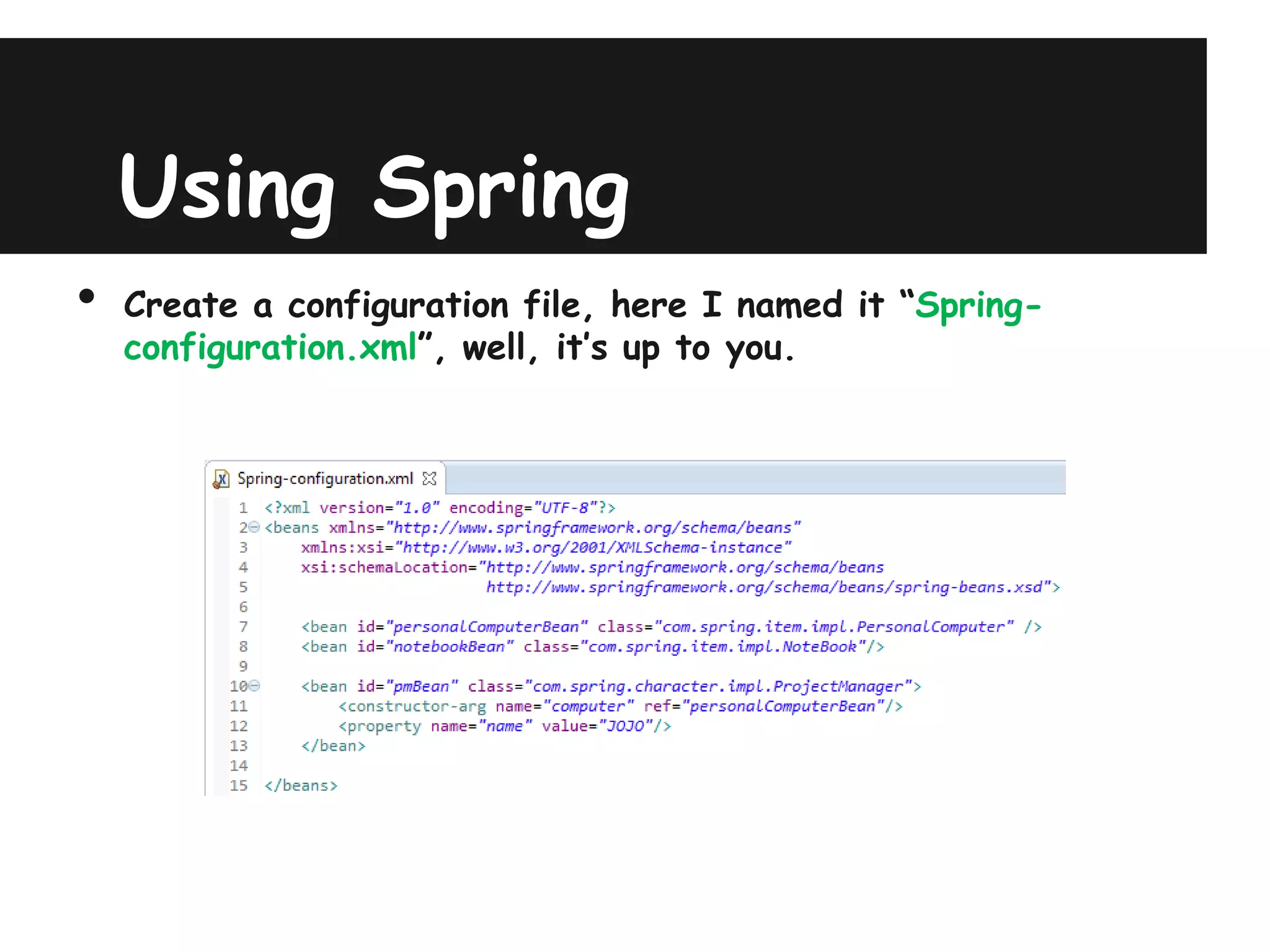1270x952 pixels.
Task: Select the Spring-configuration.xml editor tab
Action: coord(325,478)
